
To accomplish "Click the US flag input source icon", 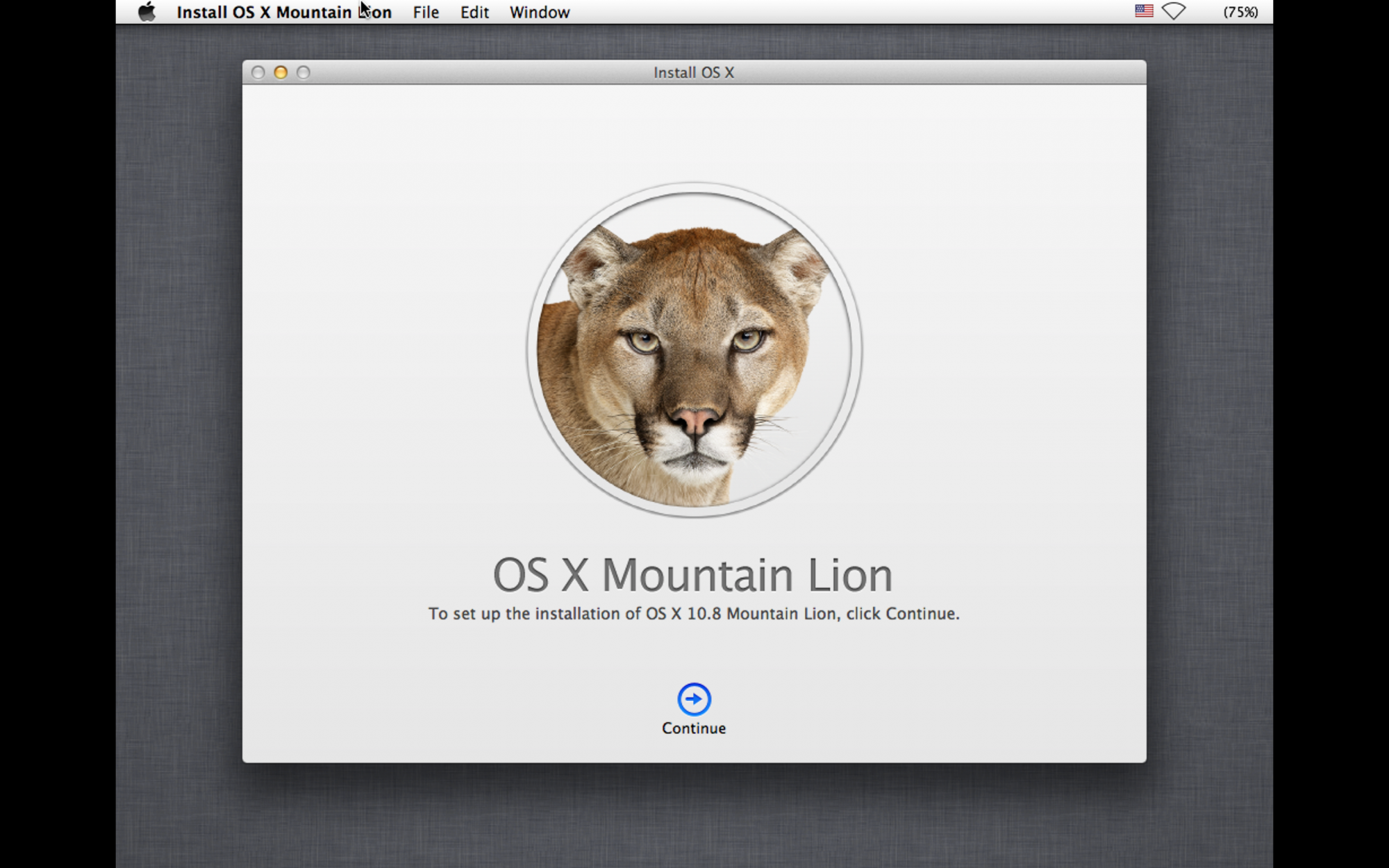I will click(x=1144, y=11).
